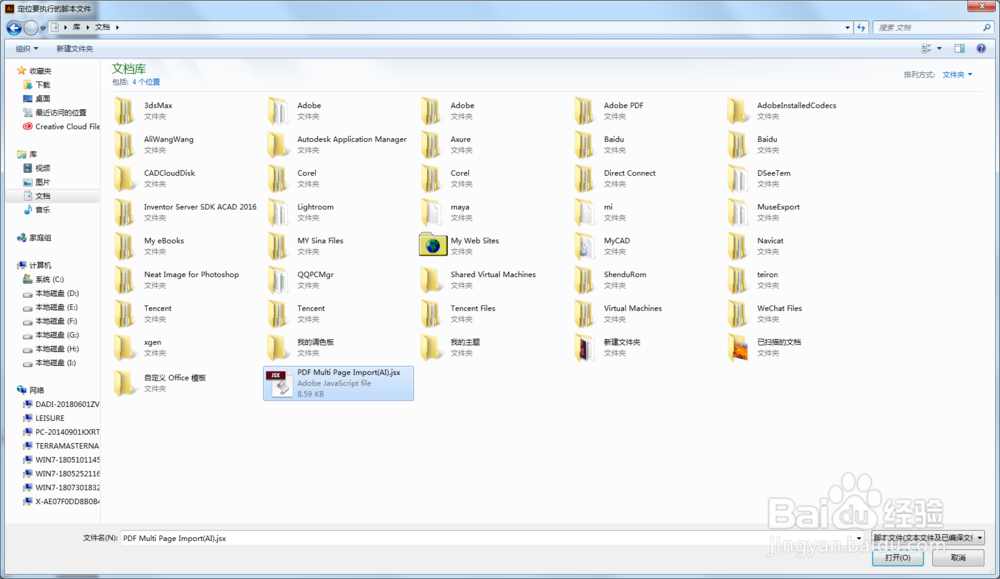This screenshot has width=1000, height=579.
Task: Open the QQPCMgr folder icon
Action: (x=278, y=280)
